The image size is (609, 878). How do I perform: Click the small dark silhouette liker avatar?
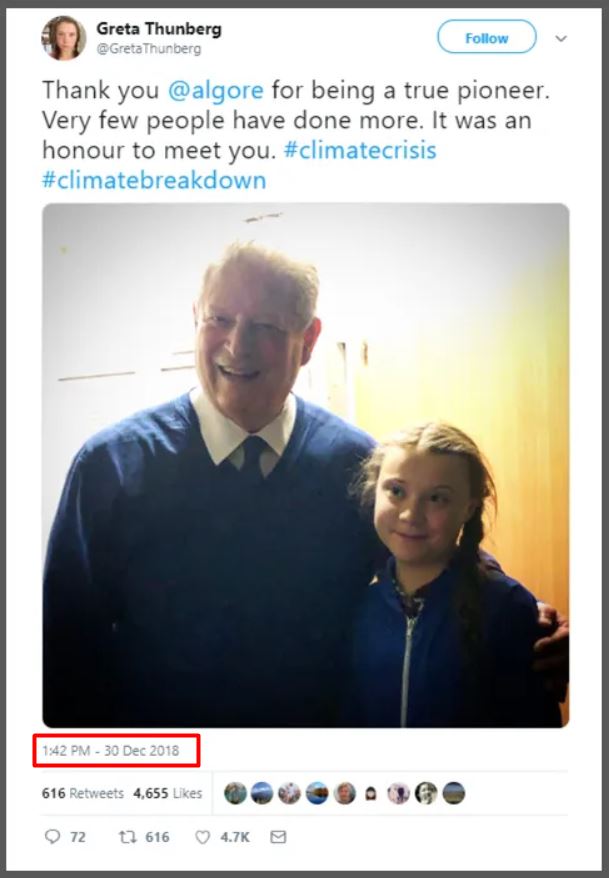(371, 794)
